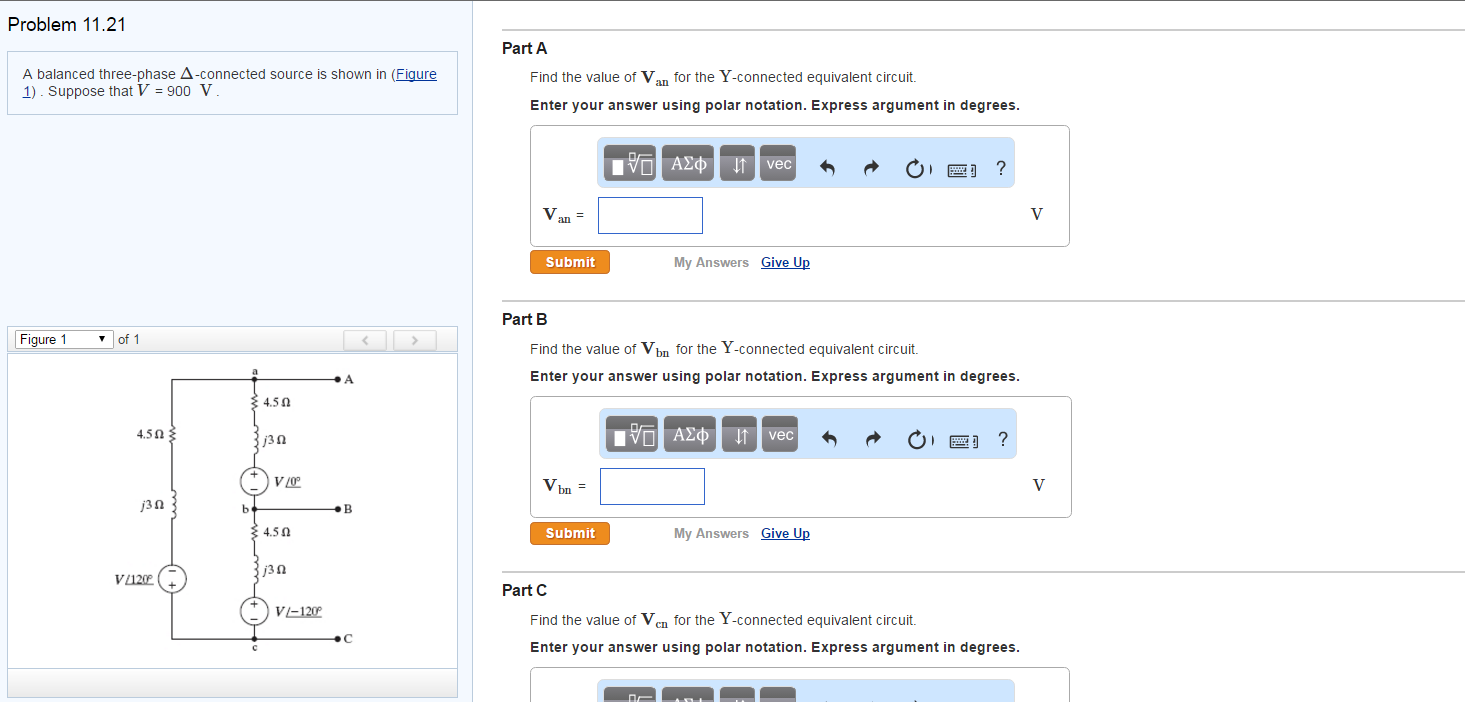Open keyboard shortcuts in Part A toolbar

click(x=963, y=169)
